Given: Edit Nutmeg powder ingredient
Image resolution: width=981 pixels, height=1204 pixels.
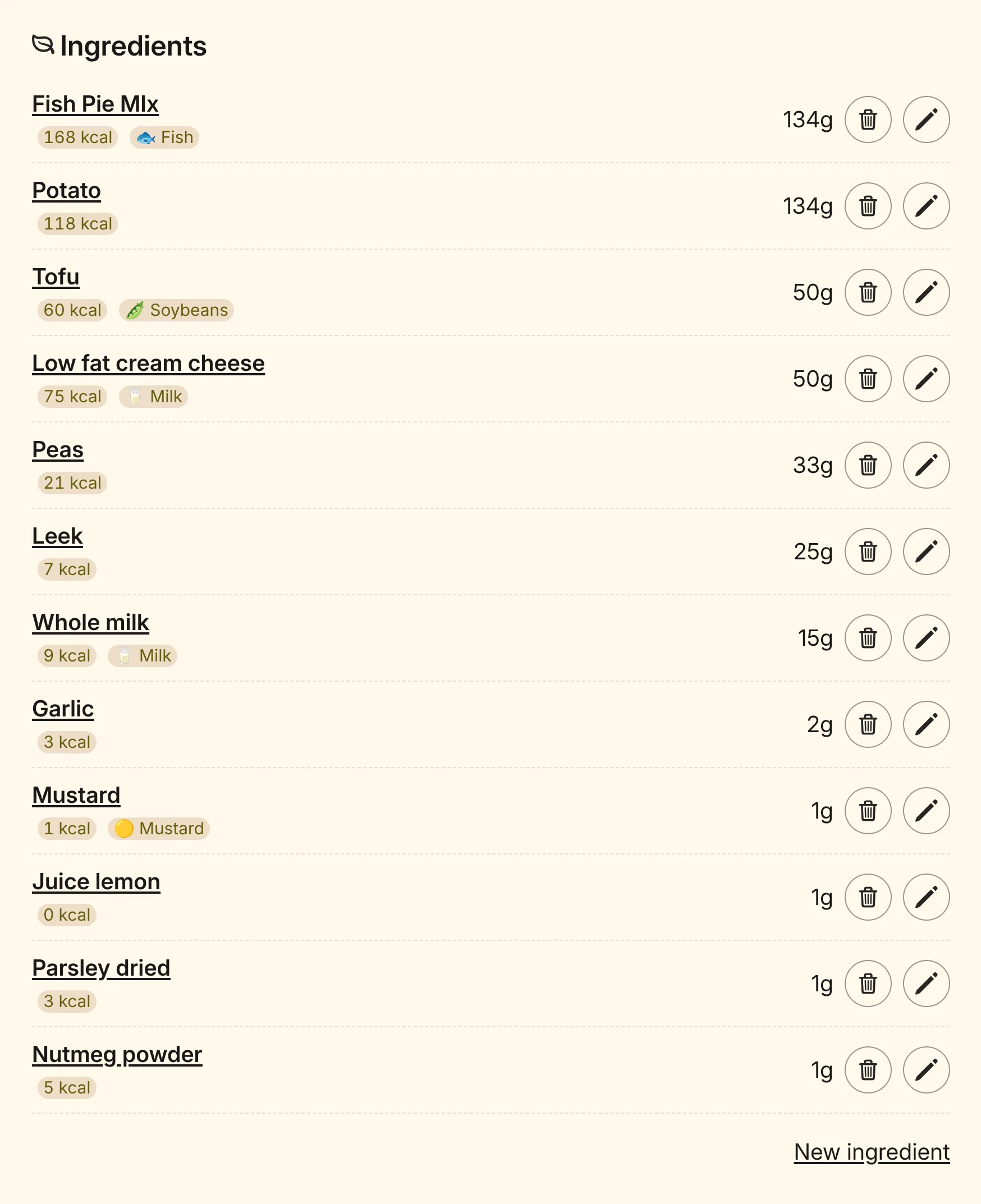Looking at the screenshot, I should [x=926, y=1070].
